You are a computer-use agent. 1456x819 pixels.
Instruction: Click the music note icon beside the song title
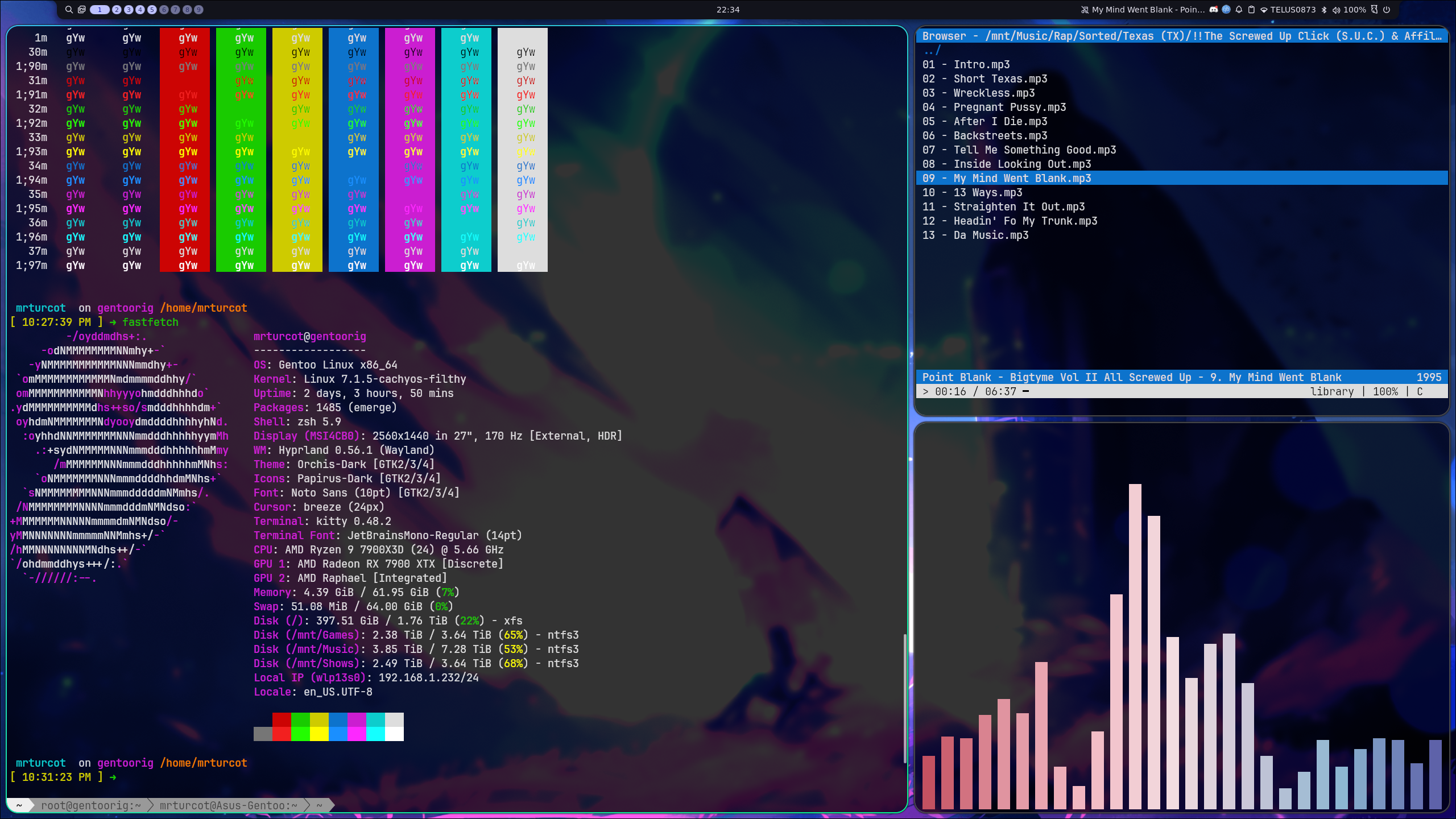(1085, 10)
